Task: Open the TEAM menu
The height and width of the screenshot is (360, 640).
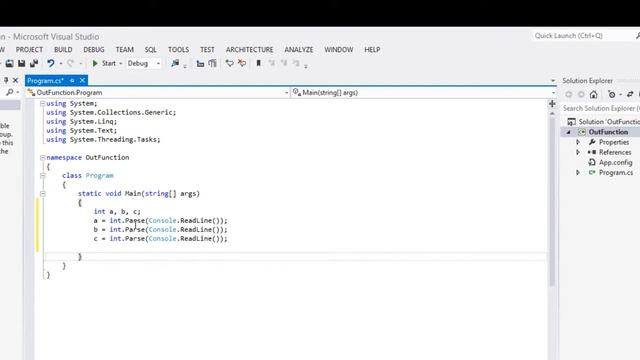Action: click(x=124, y=50)
